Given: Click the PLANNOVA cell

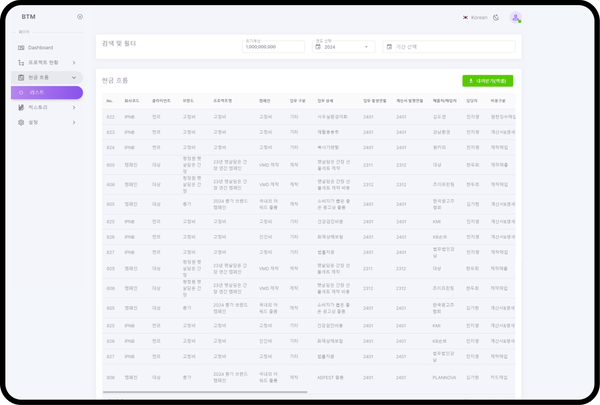Looking at the screenshot, I should point(444,378).
